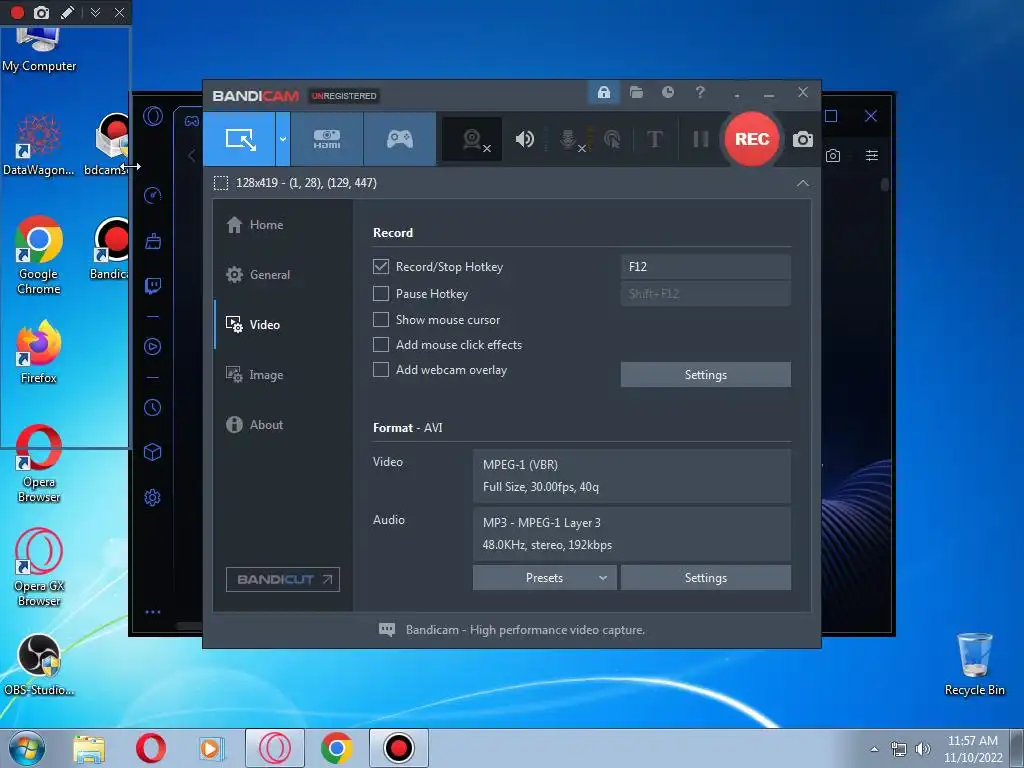Click the text overlay T icon

(x=654, y=139)
